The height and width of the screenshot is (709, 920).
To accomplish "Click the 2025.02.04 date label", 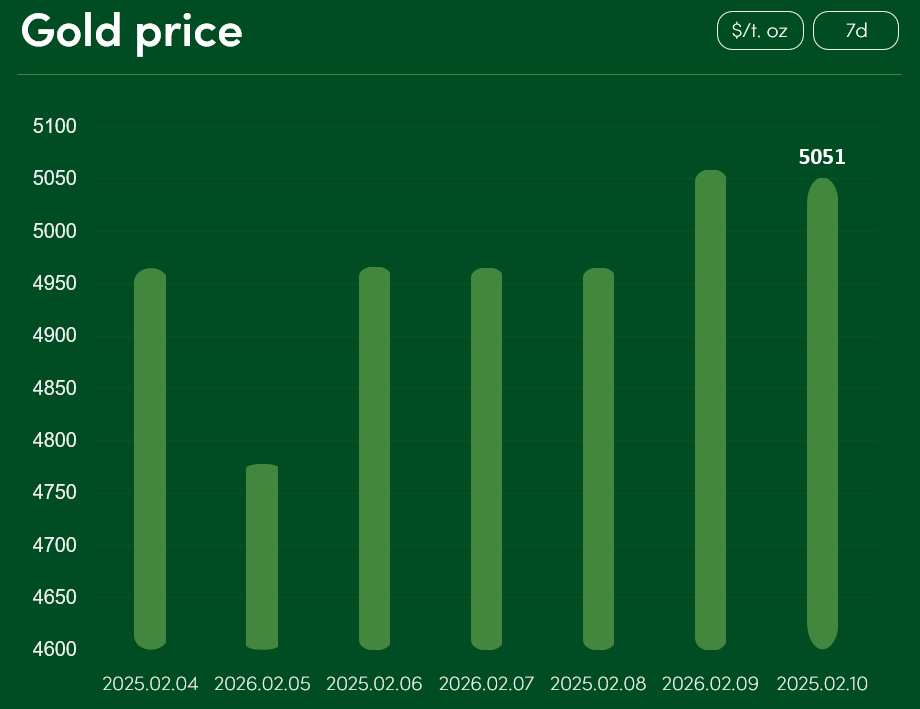I will pyautogui.click(x=150, y=684).
